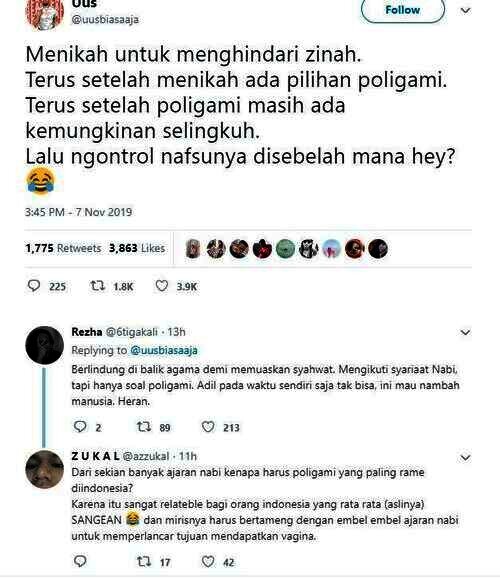Screen dimensions: 500x578
Task: Open Uus's profile photo at top
Action: pos(45,13)
